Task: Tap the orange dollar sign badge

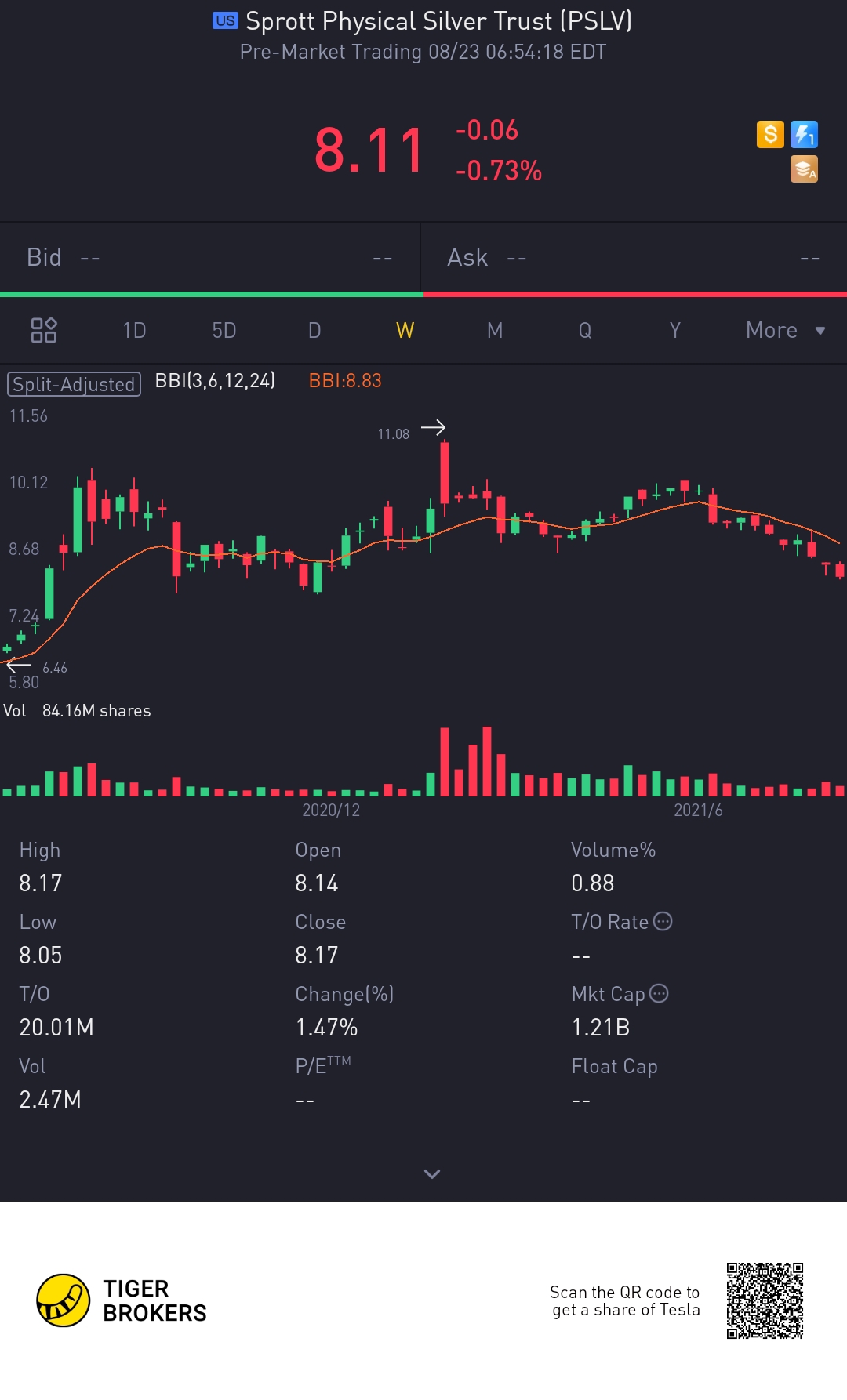Action: [770, 134]
